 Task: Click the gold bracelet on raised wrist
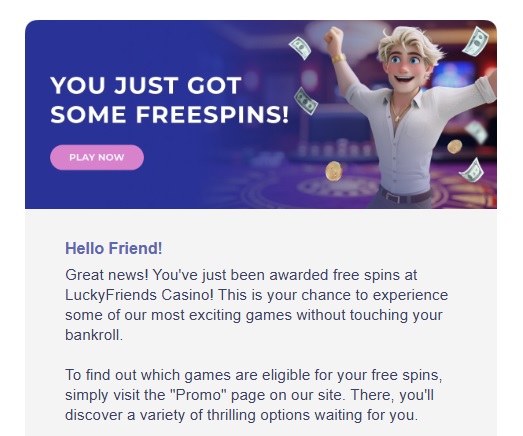pos(339,58)
